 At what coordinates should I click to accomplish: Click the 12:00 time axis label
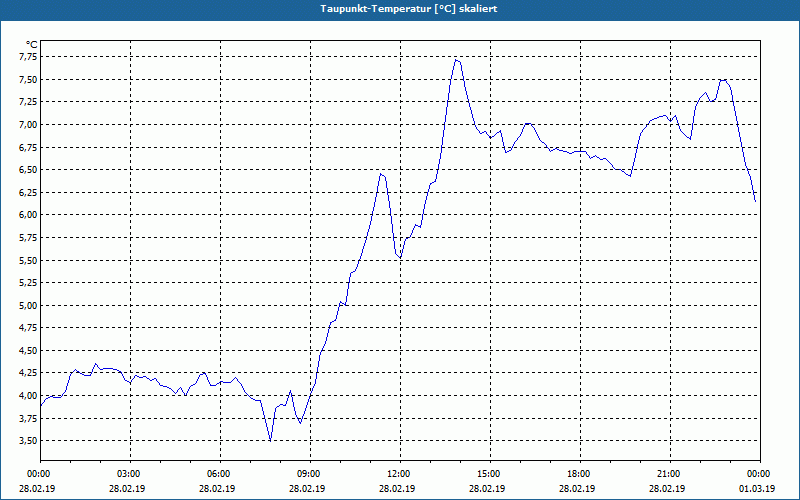pos(400,474)
